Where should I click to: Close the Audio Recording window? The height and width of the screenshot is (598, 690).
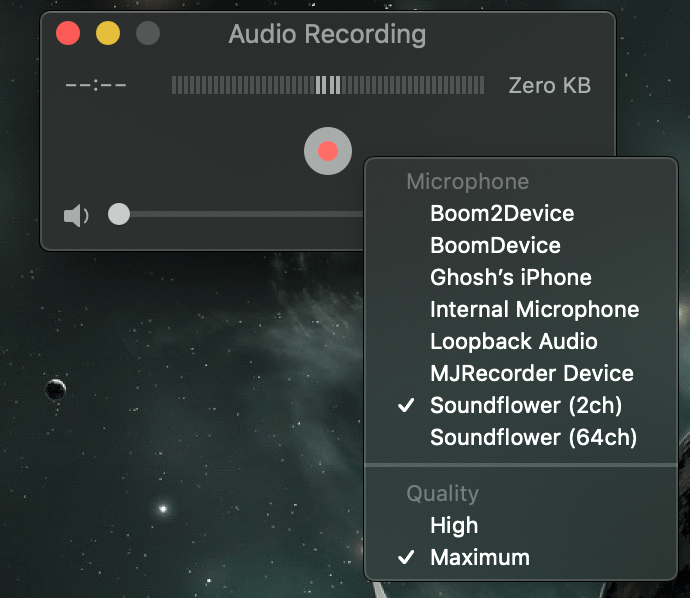pos(68,33)
